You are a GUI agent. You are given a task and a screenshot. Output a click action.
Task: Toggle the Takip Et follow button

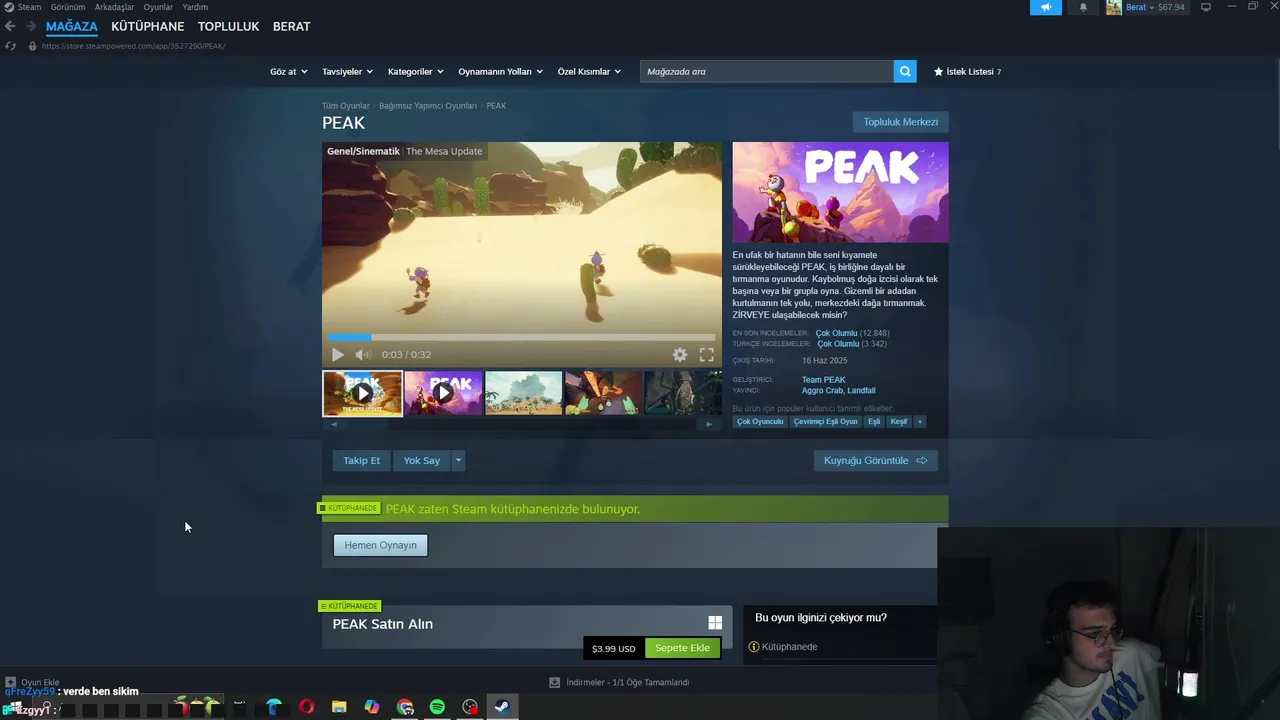pos(361,461)
